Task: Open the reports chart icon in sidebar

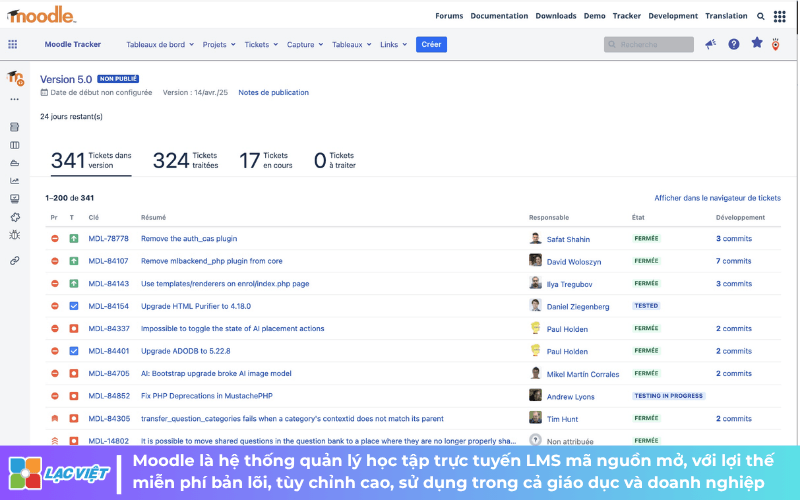Action: tap(14, 181)
